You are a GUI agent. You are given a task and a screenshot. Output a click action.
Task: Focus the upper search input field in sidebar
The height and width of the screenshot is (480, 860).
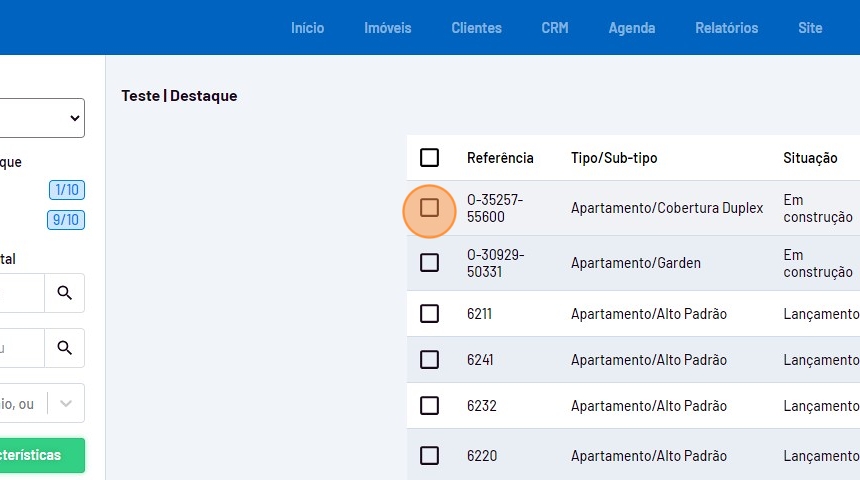tap(20, 293)
